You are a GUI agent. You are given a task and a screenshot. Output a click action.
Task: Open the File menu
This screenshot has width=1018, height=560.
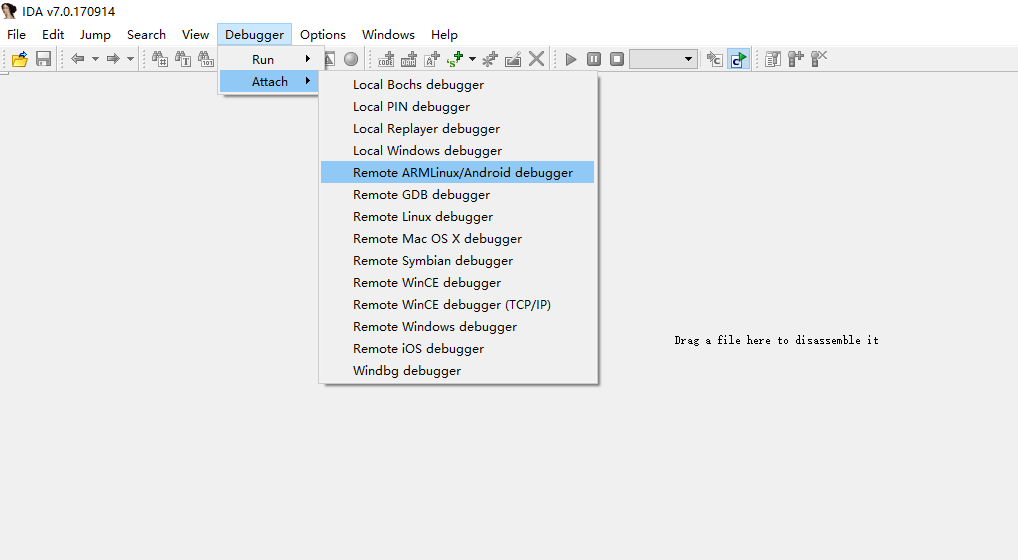(16, 34)
